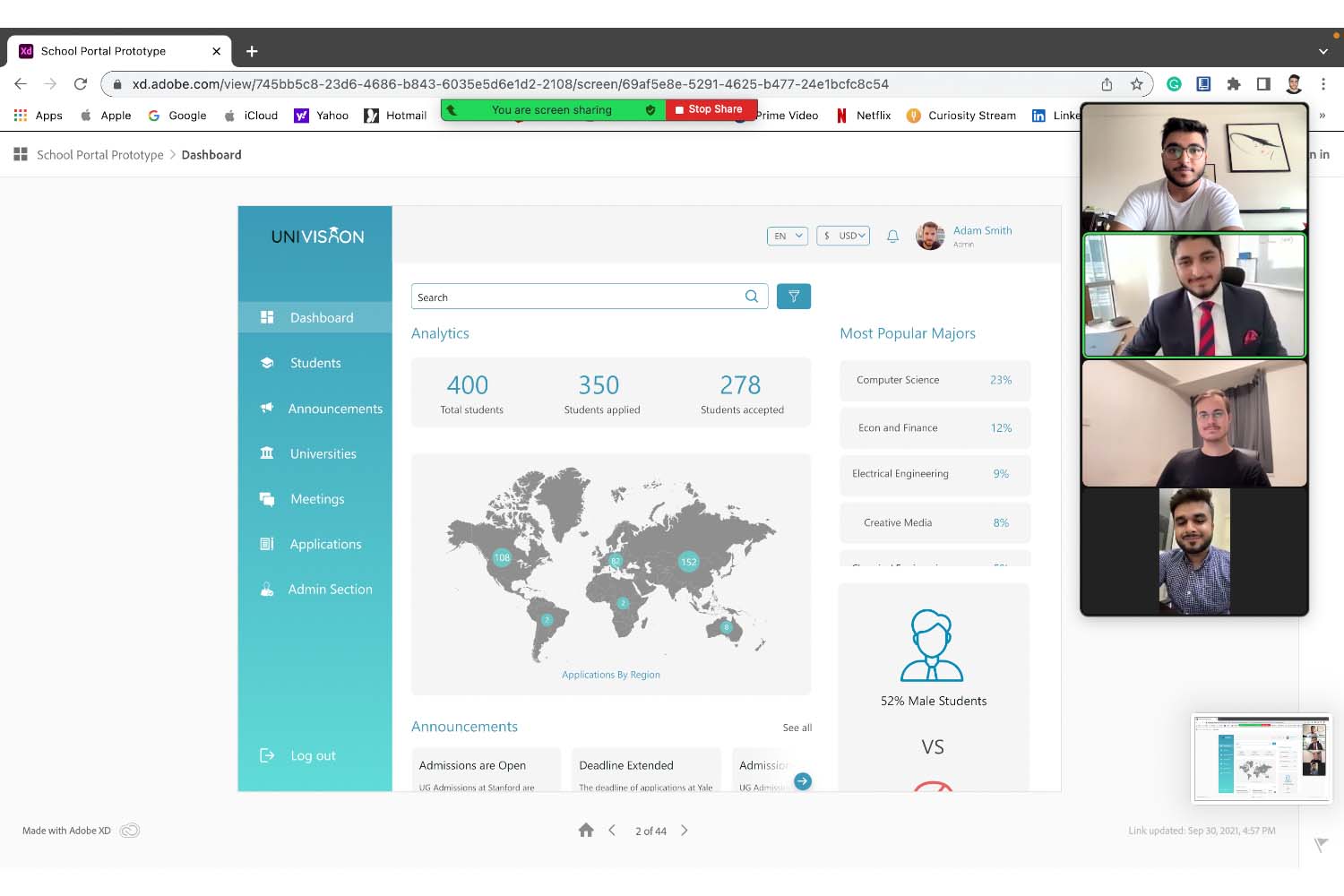
Task: Open Admin Section in sidebar
Action: [329, 590]
